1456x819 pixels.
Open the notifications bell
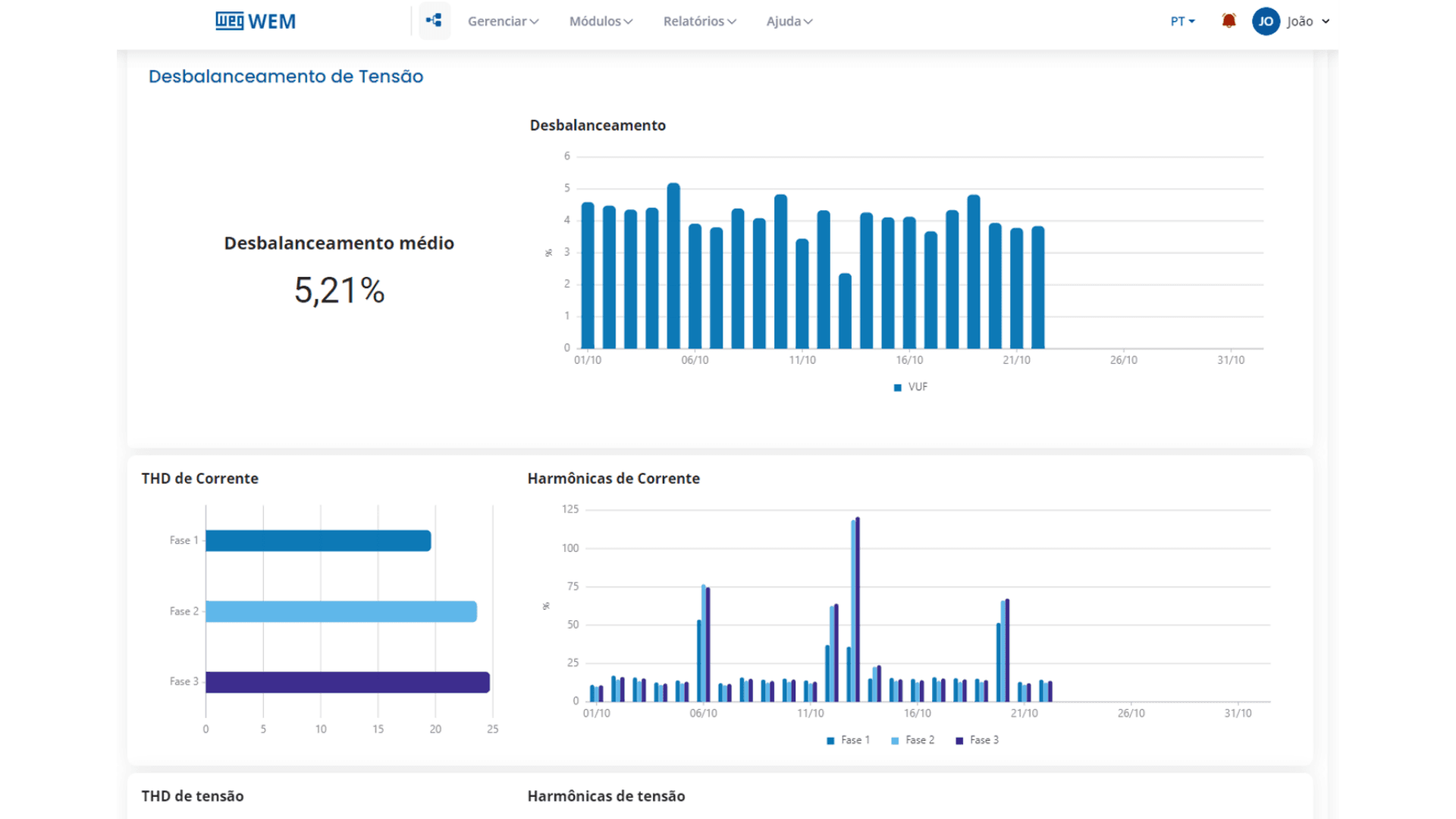pos(1228,21)
